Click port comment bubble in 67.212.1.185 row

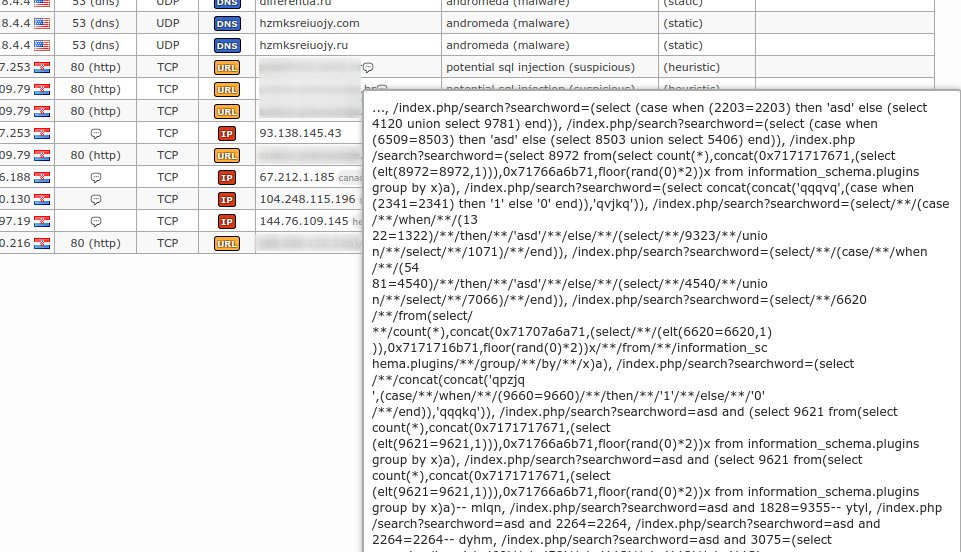click(x=96, y=178)
